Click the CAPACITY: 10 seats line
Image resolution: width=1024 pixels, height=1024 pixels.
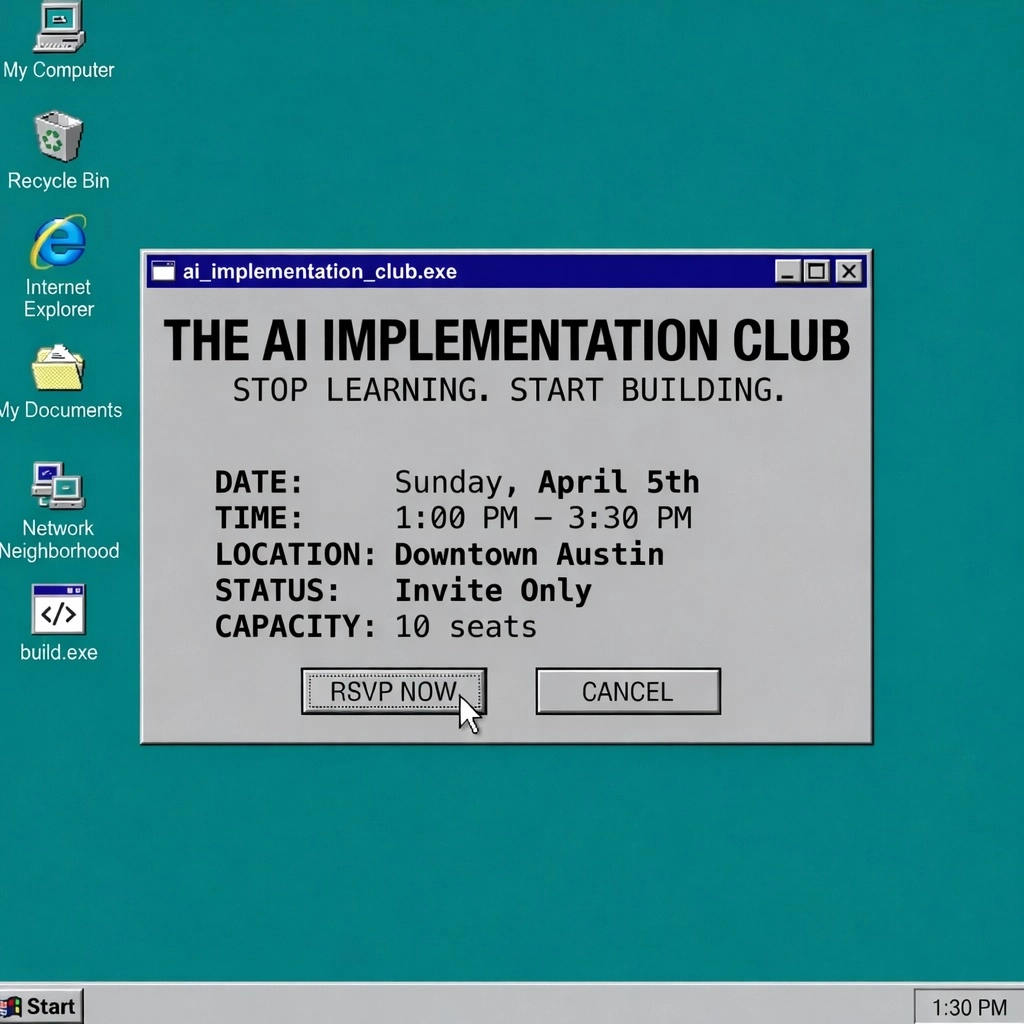pyautogui.click(x=375, y=626)
